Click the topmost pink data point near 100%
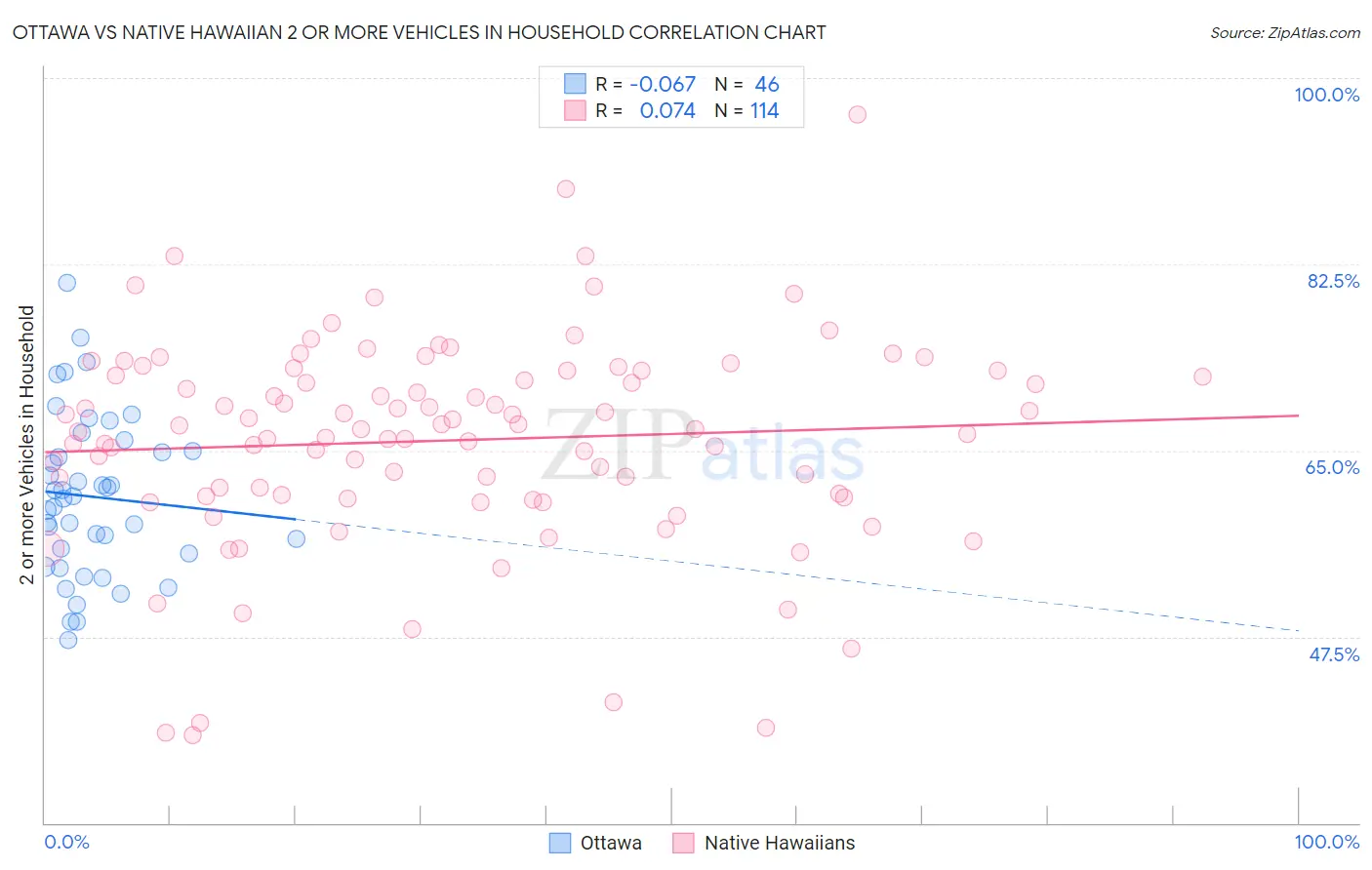This screenshot has height=870, width=1372. tap(857, 114)
